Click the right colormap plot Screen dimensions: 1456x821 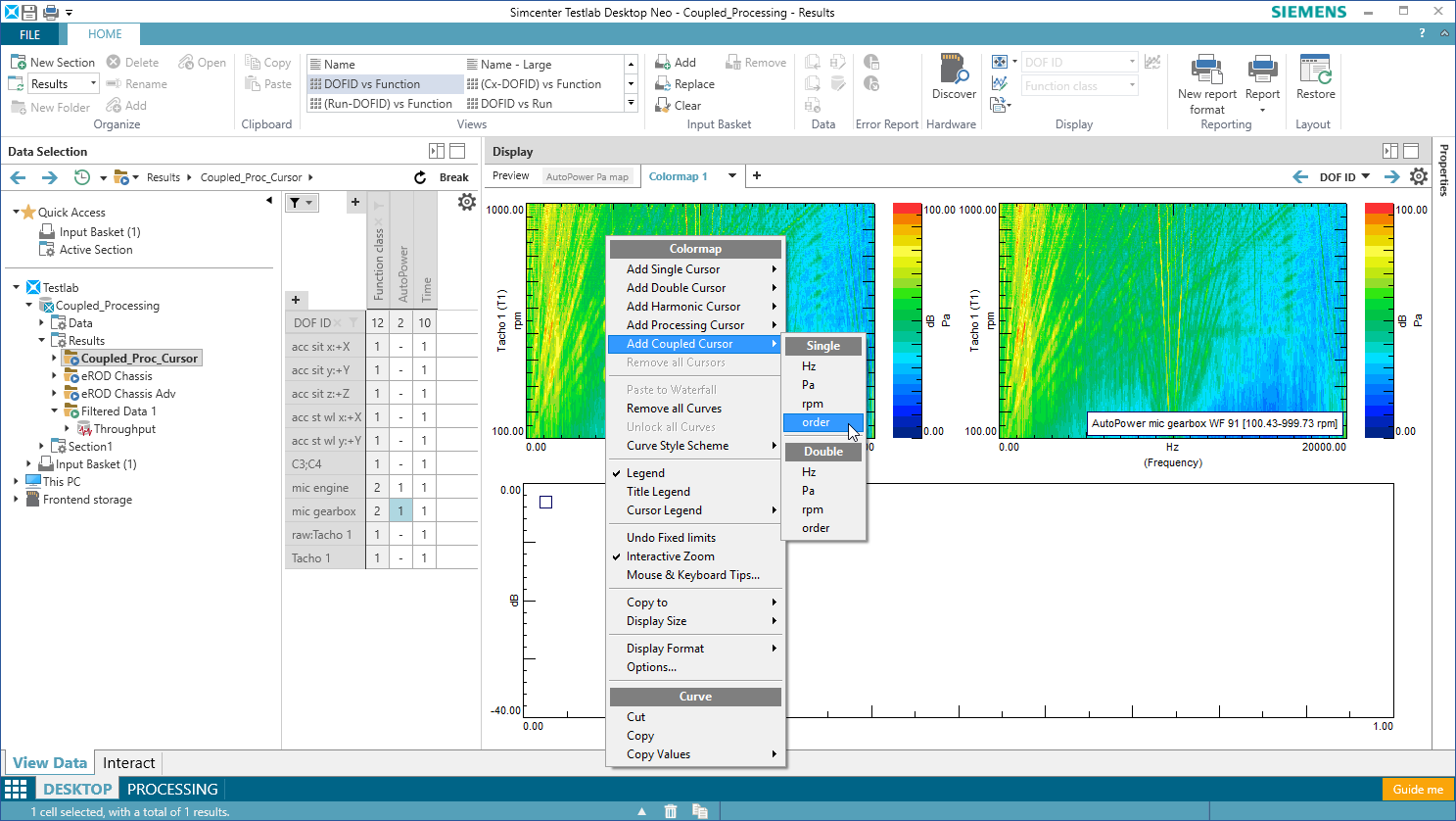[x=1173, y=320]
